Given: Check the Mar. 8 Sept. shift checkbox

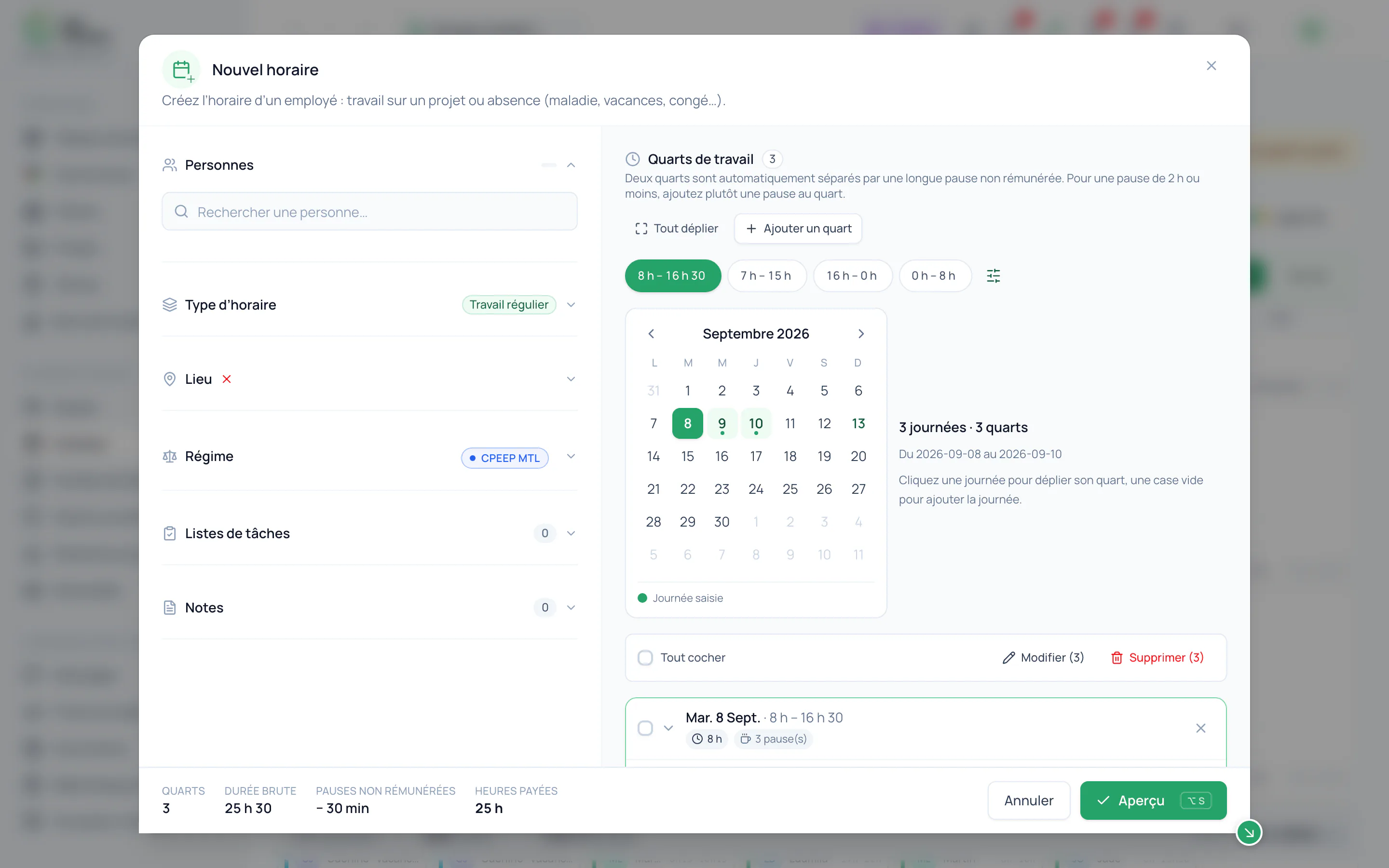Looking at the screenshot, I should 645,728.
